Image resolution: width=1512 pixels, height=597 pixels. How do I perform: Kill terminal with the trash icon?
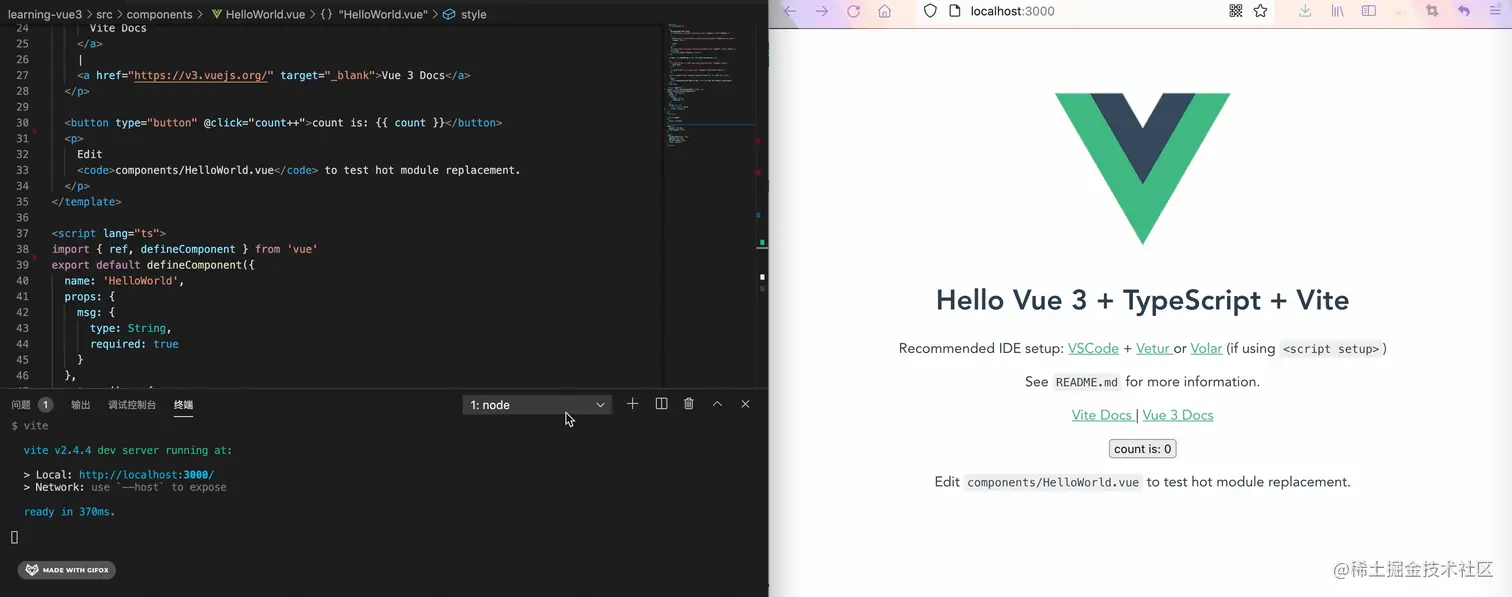pyautogui.click(x=689, y=404)
